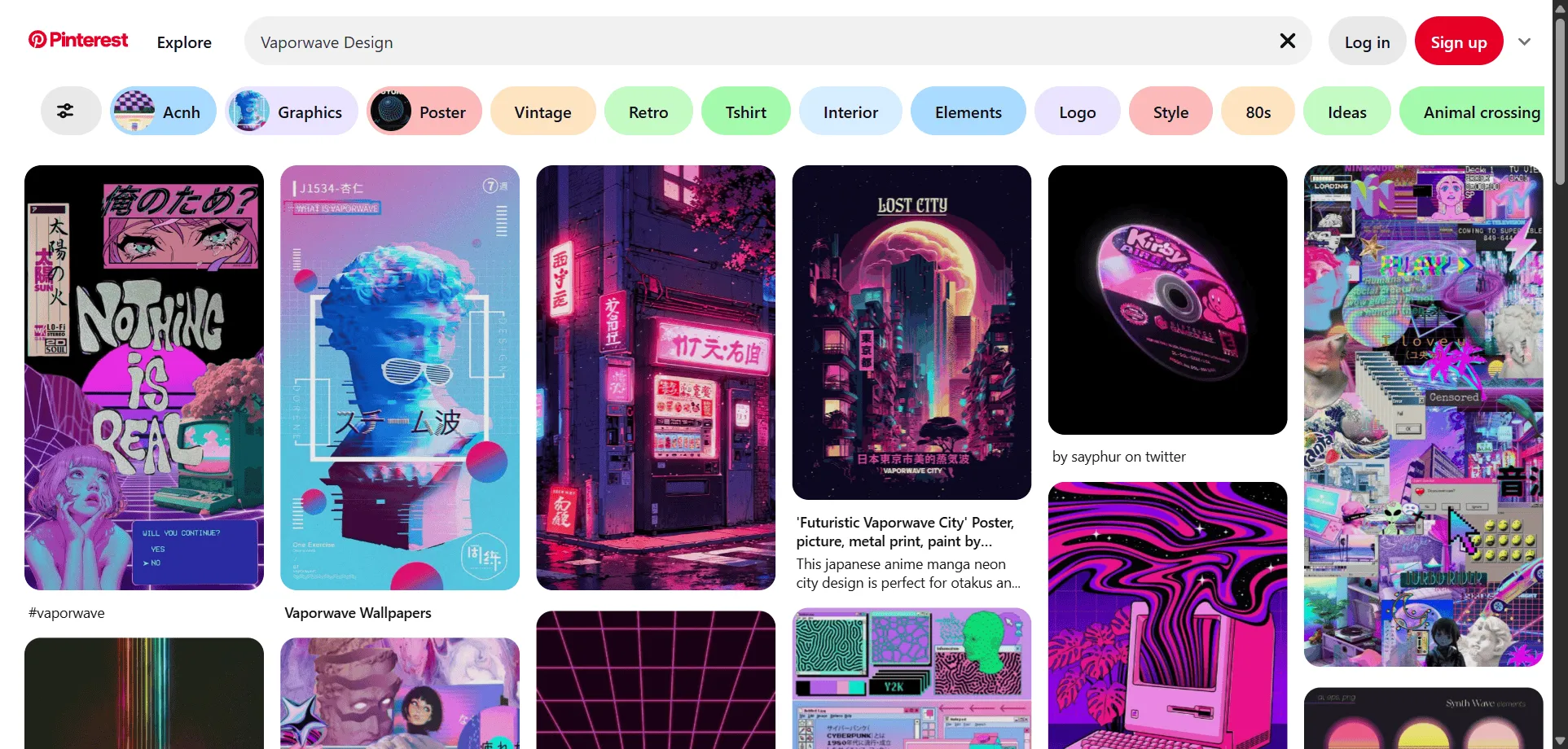
Task: Click 'by sayphur on twitter' caption
Action: tap(1118, 457)
